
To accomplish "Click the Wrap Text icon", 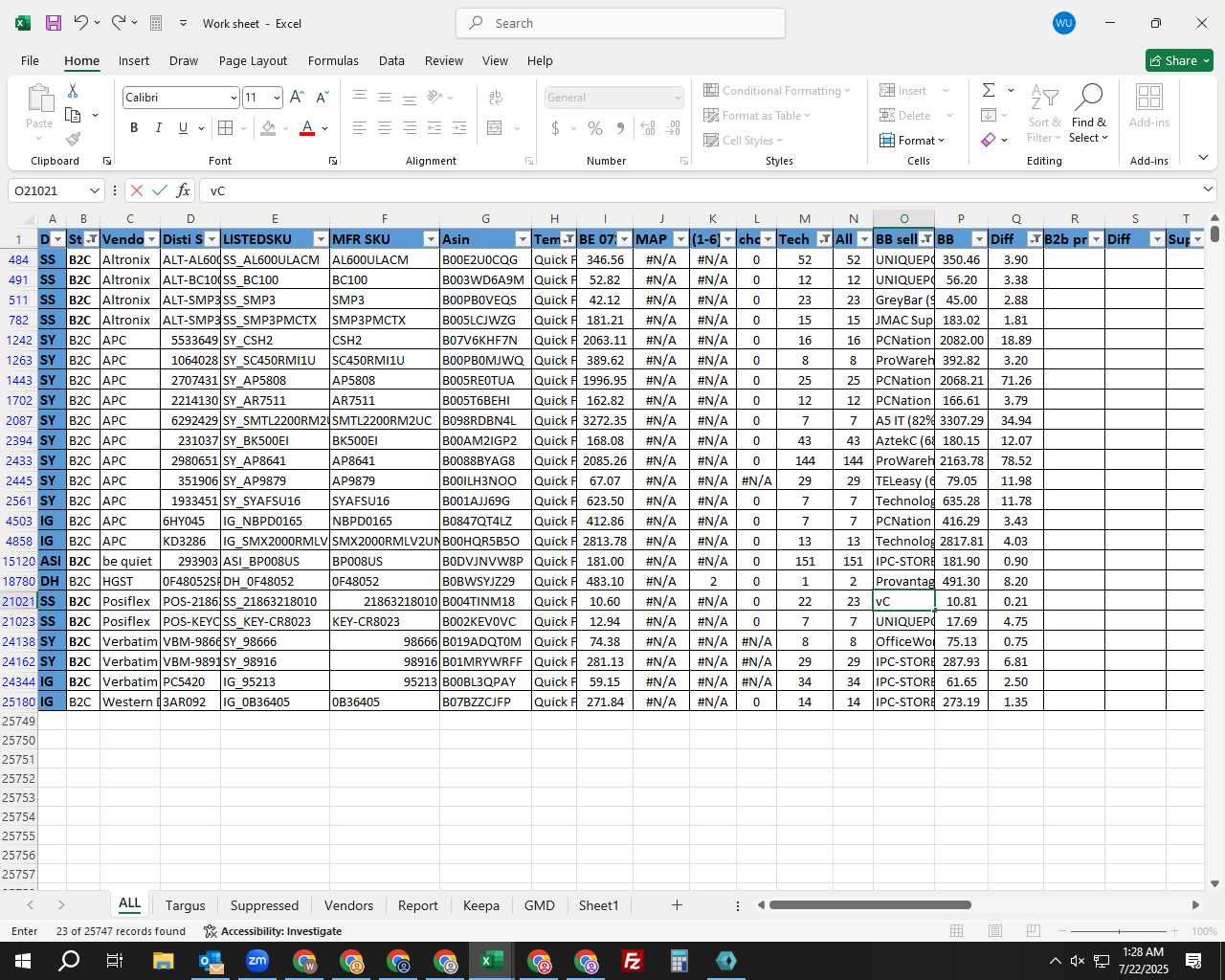I will tap(496, 98).
